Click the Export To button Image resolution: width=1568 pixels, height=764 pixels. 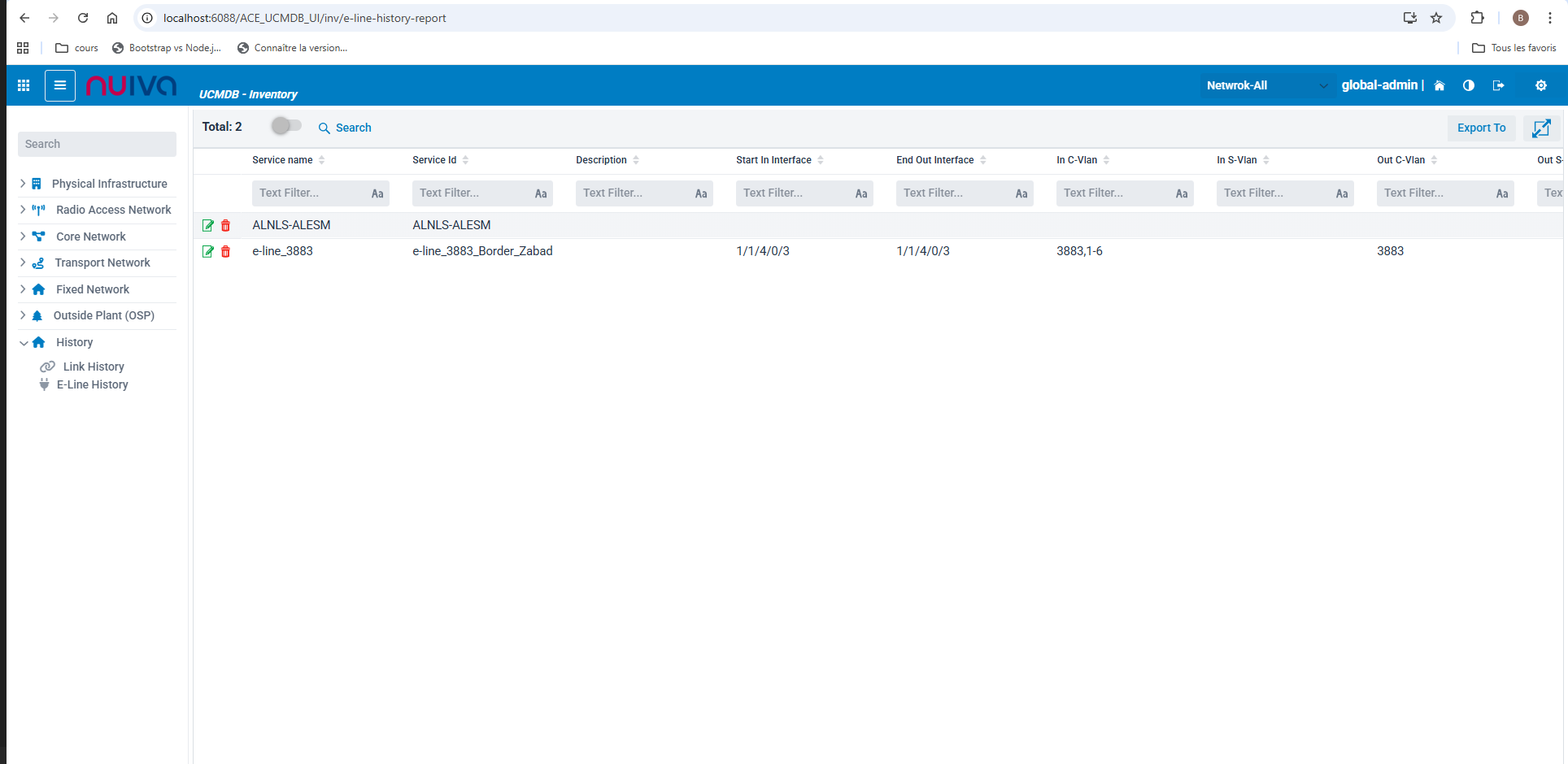[x=1481, y=128]
